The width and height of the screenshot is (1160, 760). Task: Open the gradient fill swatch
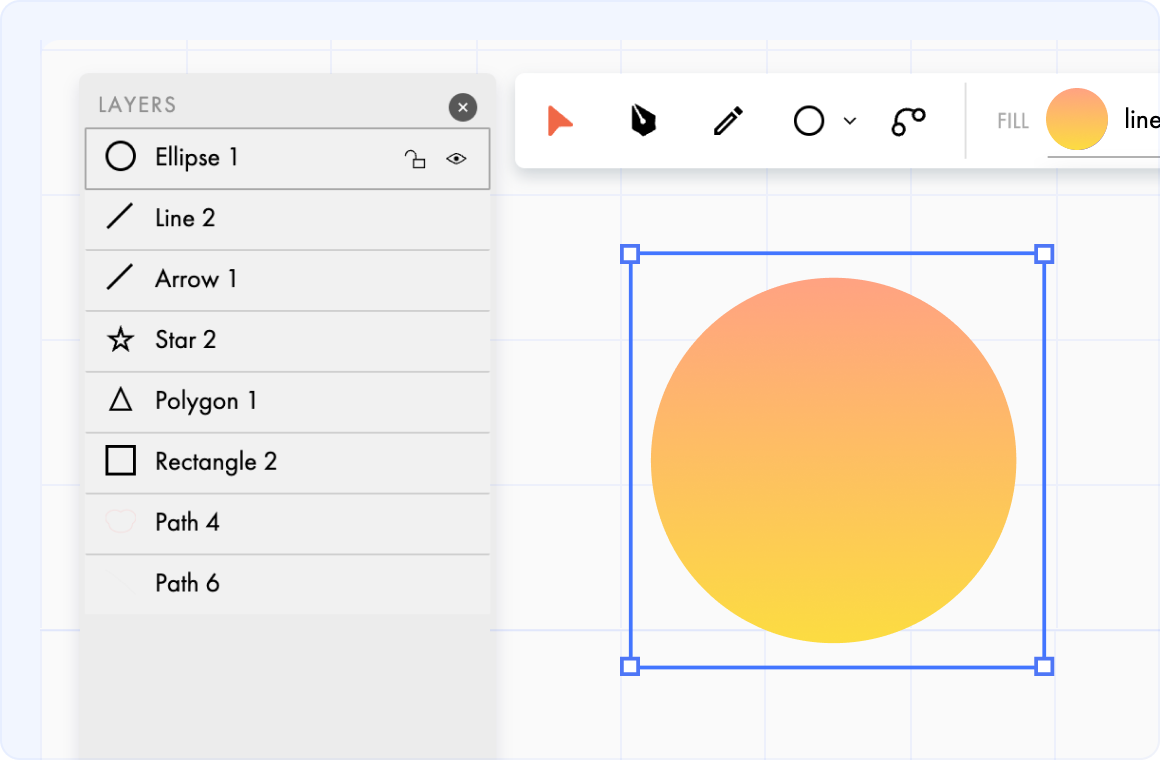click(x=1077, y=120)
